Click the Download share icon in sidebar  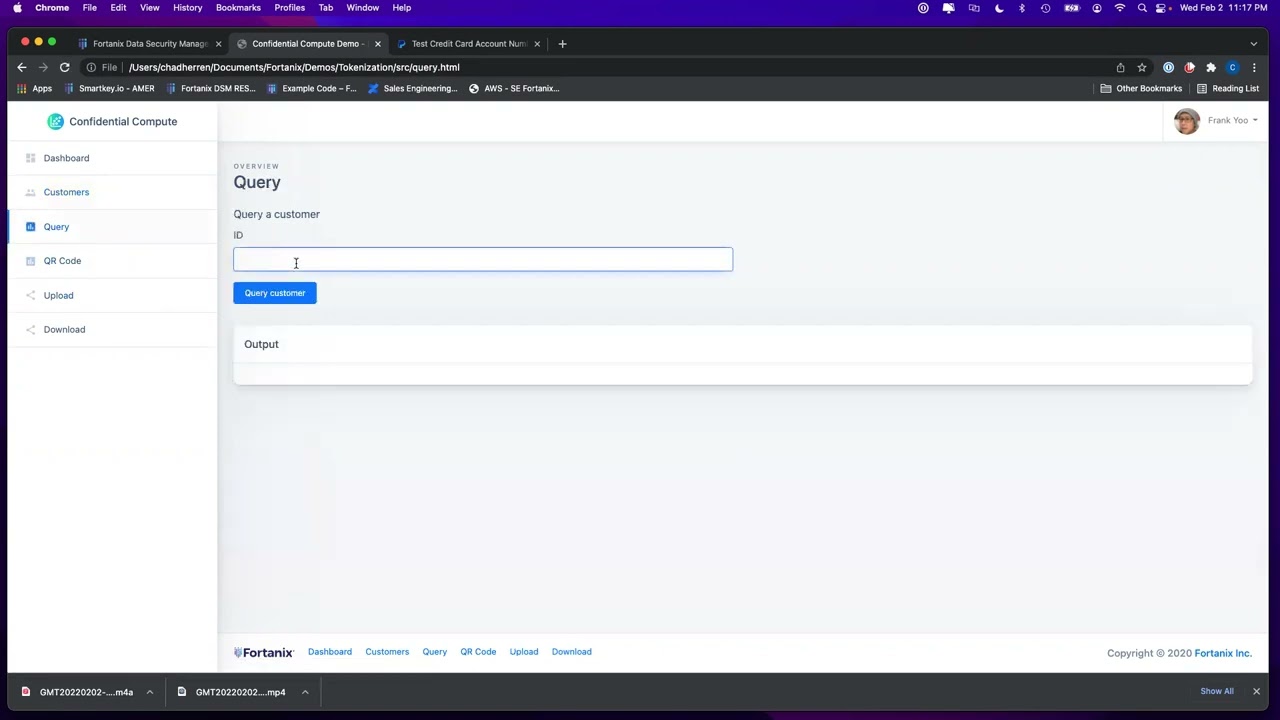(30, 329)
